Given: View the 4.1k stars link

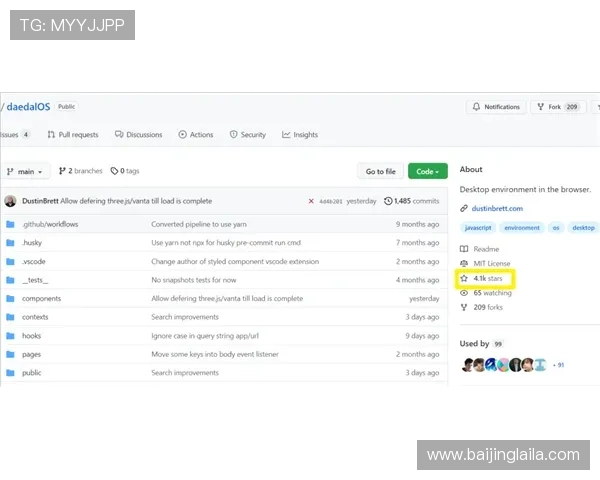Looking at the screenshot, I should click(488, 278).
